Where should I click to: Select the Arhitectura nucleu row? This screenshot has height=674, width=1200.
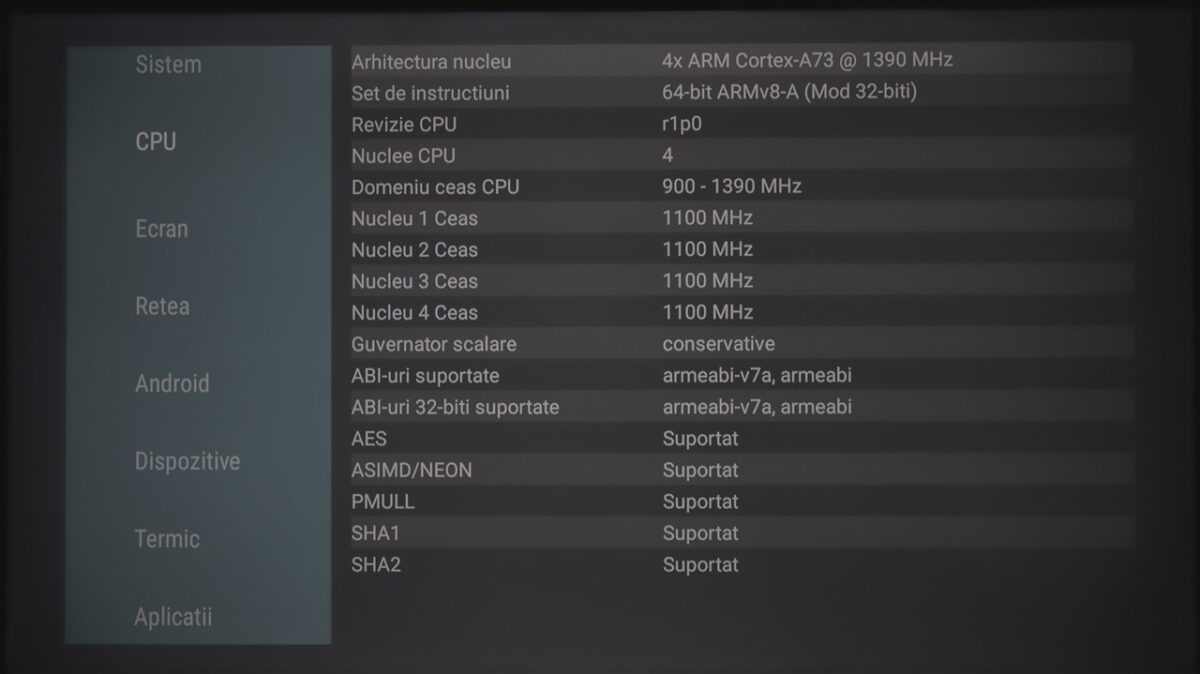click(x=740, y=61)
